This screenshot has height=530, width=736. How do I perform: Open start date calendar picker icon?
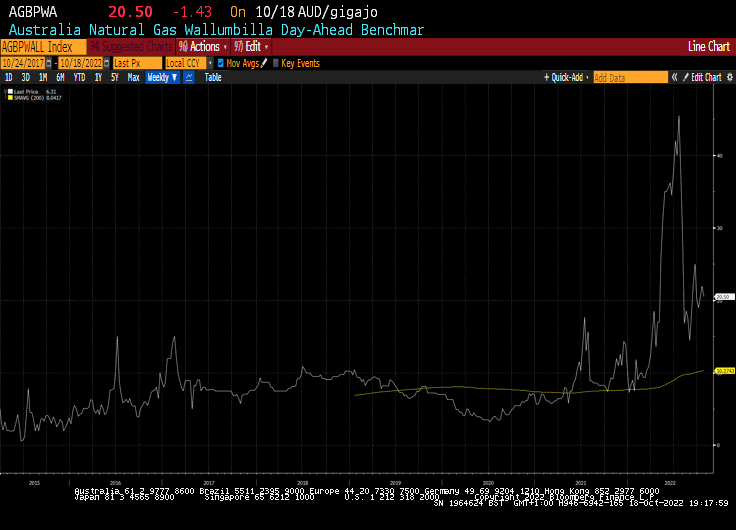pyautogui.click(x=49, y=63)
